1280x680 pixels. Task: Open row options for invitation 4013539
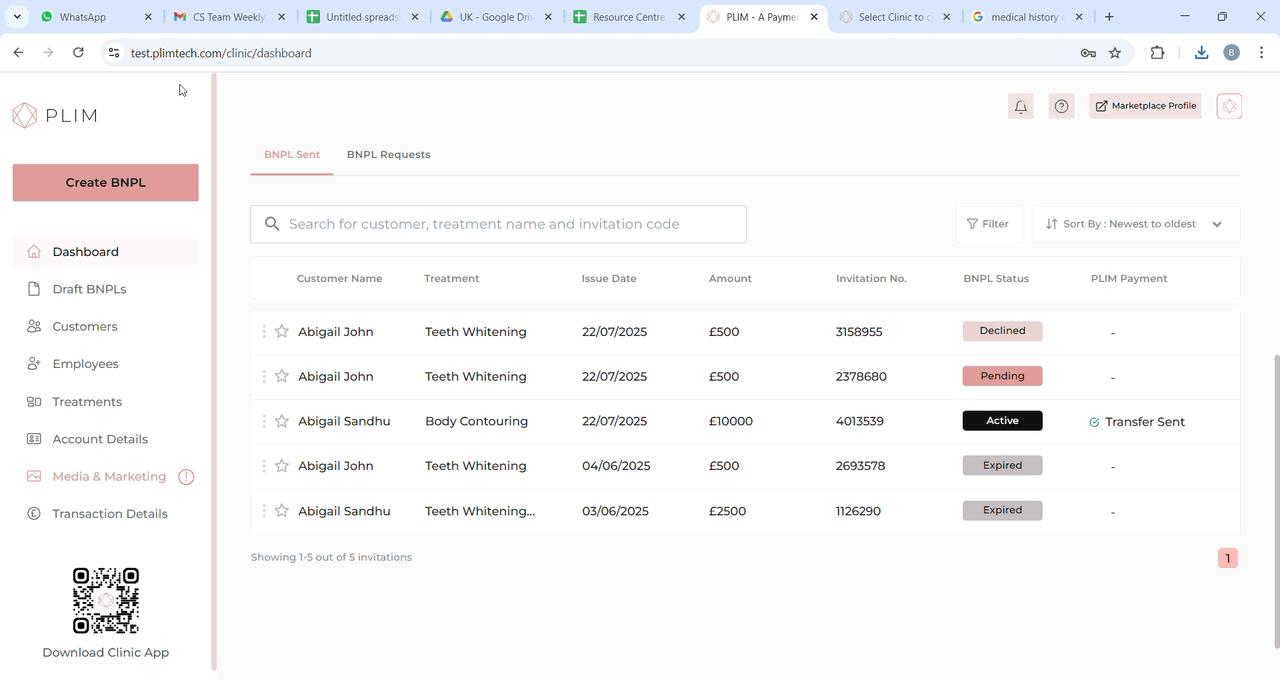tap(264, 421)
